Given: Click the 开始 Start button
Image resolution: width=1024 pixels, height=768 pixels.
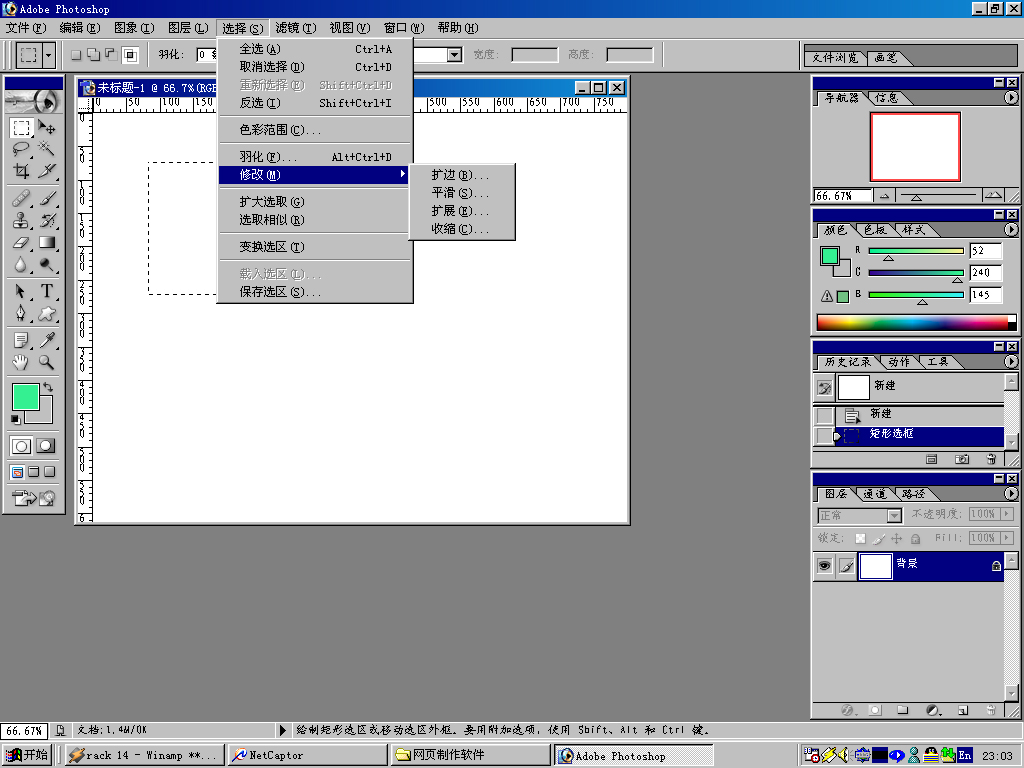Looking at the screenshot, I should point(27,755).
